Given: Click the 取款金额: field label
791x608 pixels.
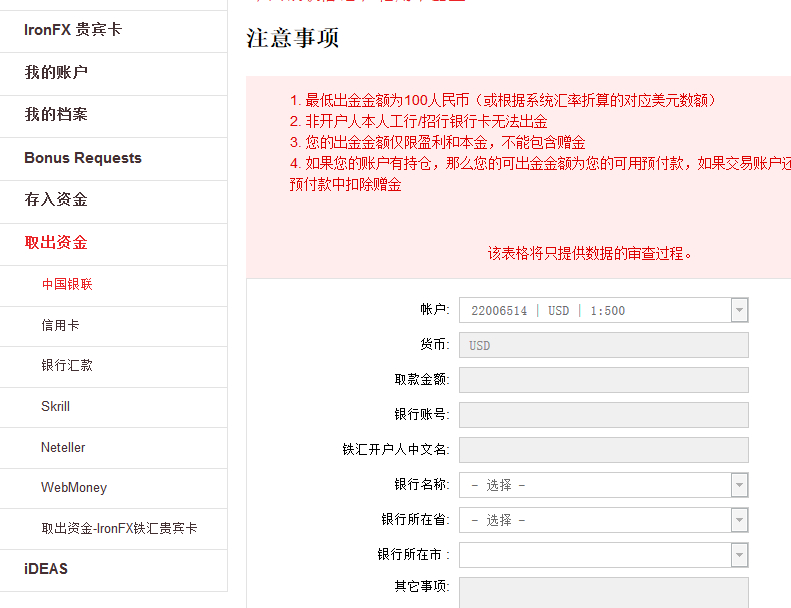Looking at the screenshot, I should [422, 379].
